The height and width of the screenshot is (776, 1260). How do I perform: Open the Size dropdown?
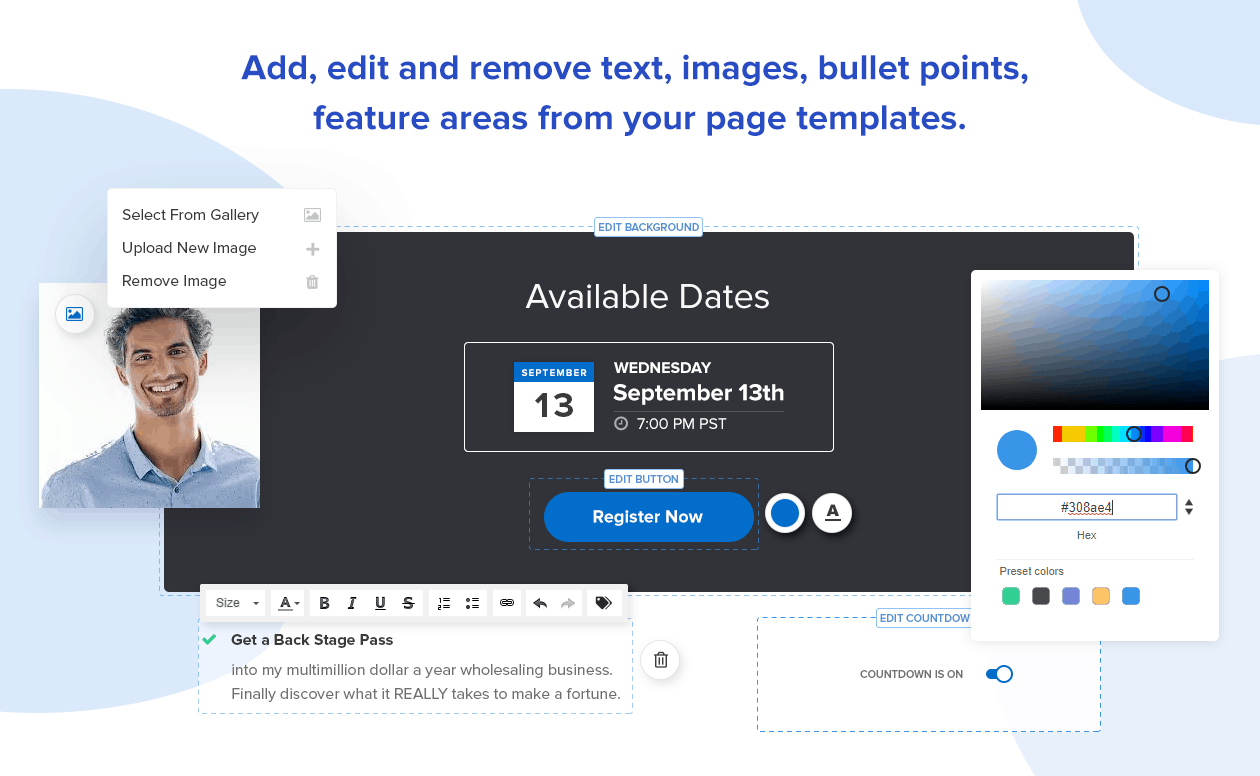coord(237,603)
